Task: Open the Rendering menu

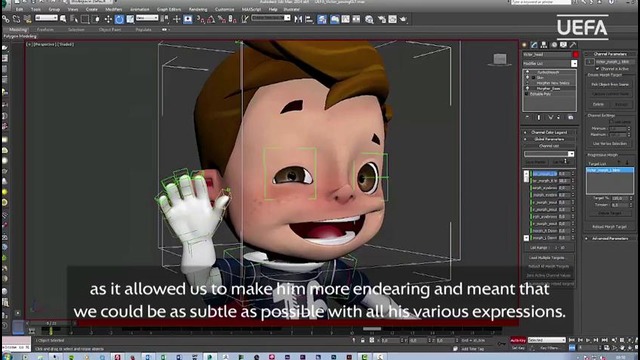Action: [x=198, y=9]
